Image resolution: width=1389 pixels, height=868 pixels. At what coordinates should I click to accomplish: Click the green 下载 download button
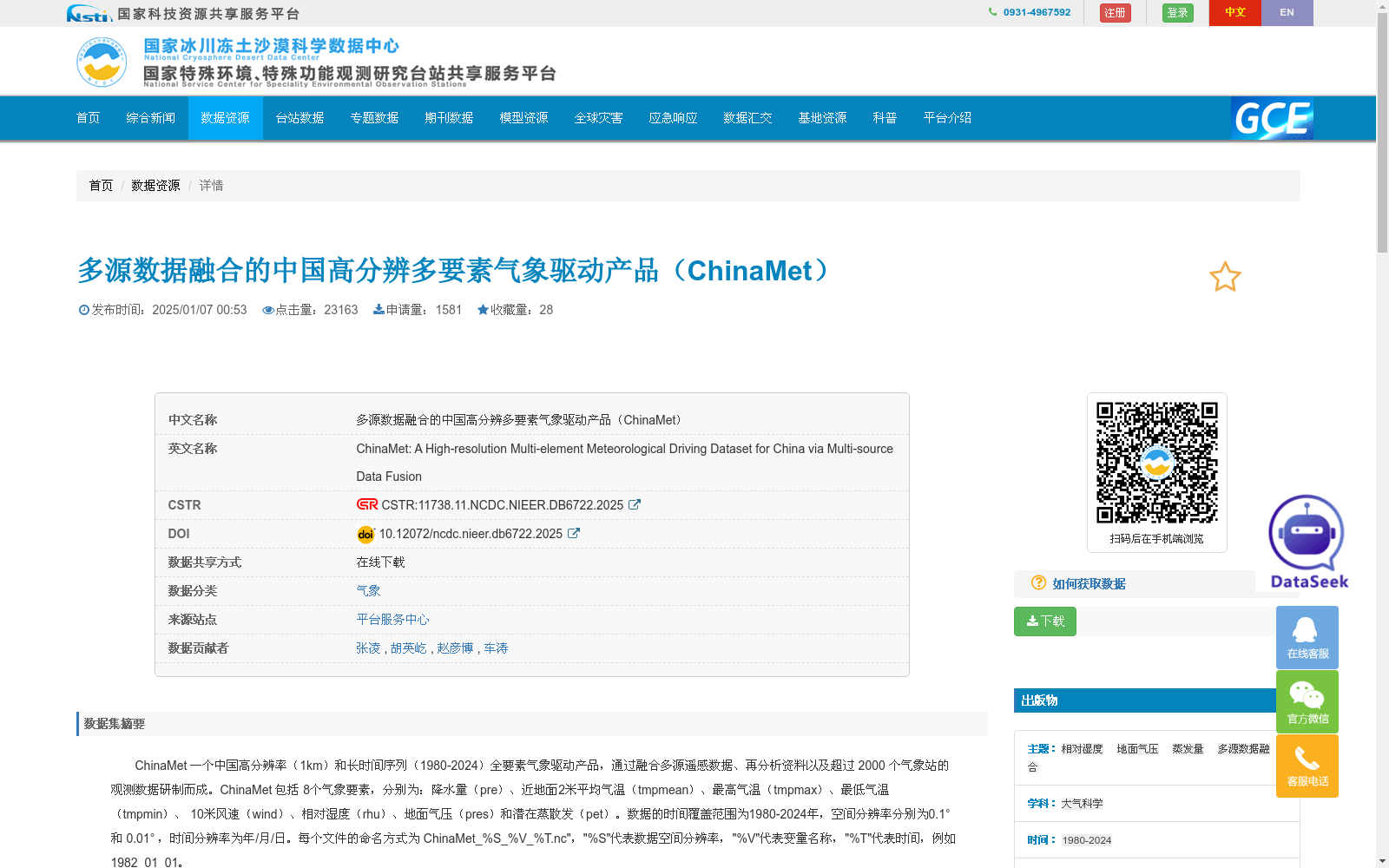click(x=1045, y=621)
